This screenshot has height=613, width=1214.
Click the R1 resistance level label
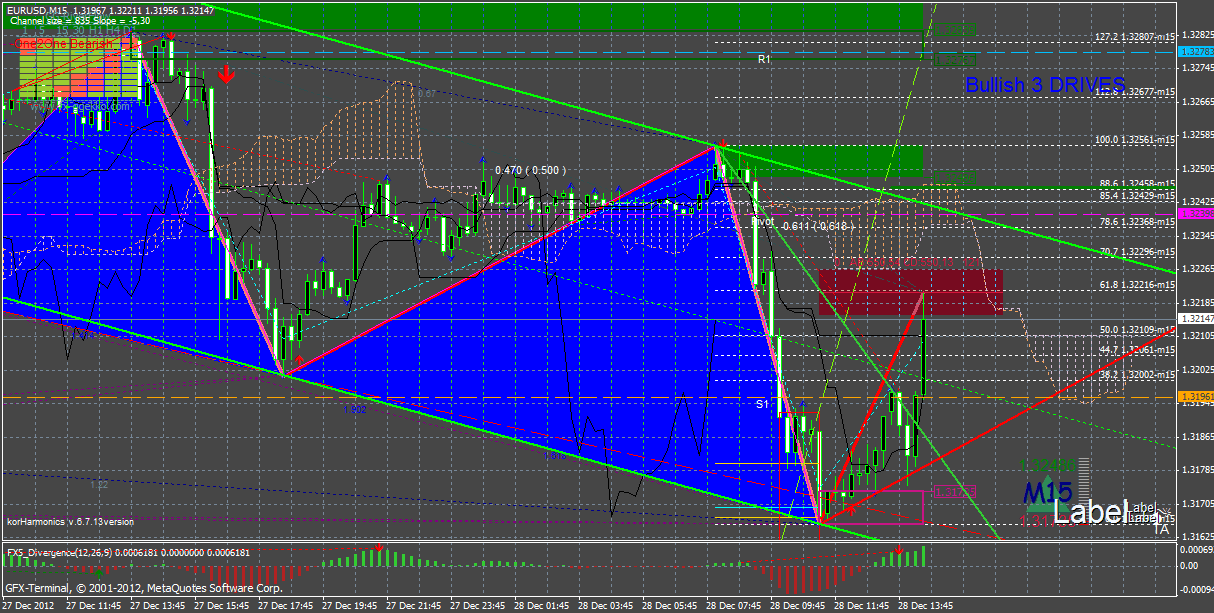coord(764,60)
